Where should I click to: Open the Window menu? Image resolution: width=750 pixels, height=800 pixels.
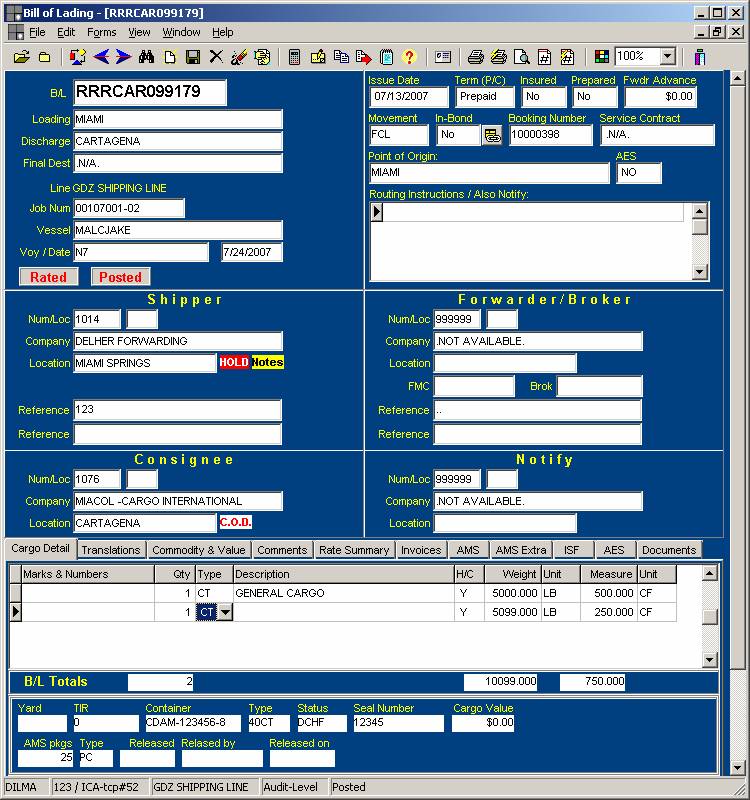tap(181, 32)
